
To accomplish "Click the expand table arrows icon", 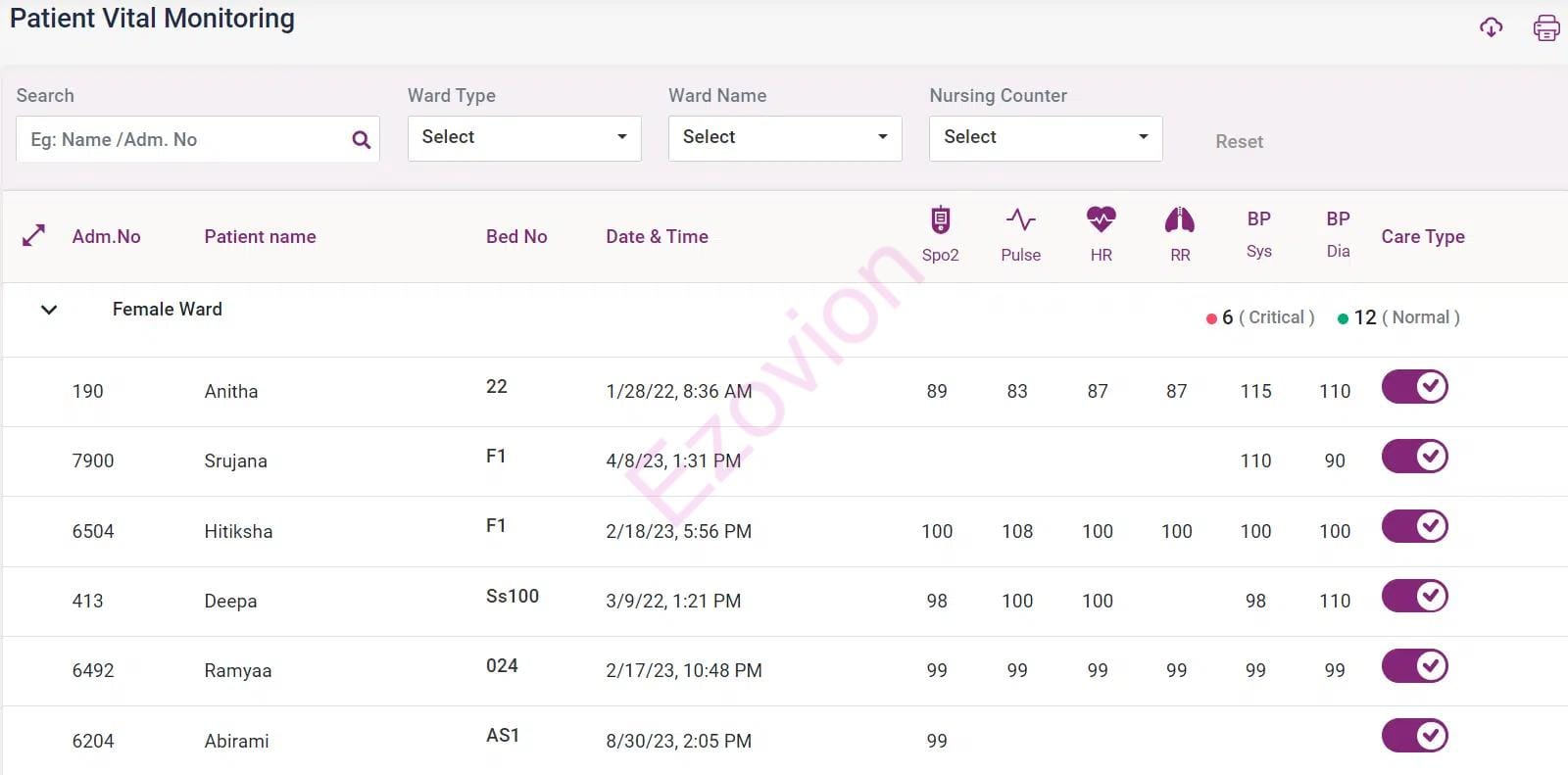I will (33, 236).
